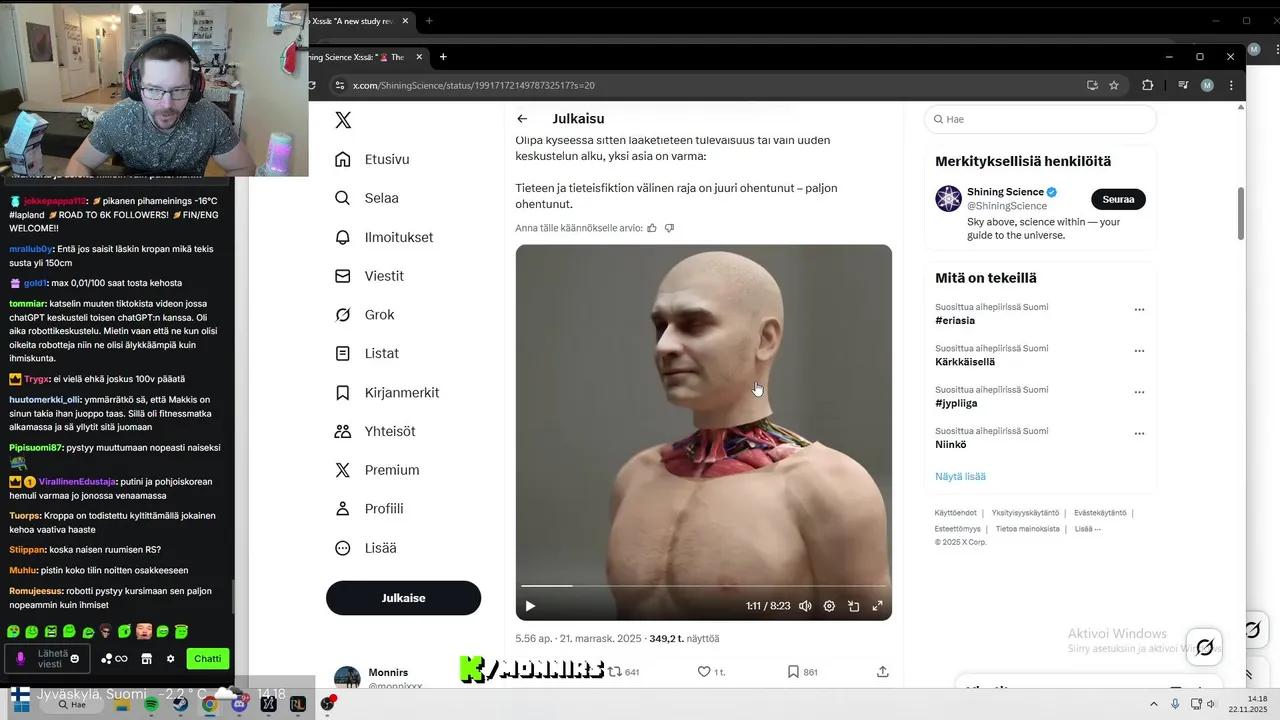The height and width of the screenshot is (720, 1280).
Task: Open Yhteisöt communities
Action: point(376,431)
